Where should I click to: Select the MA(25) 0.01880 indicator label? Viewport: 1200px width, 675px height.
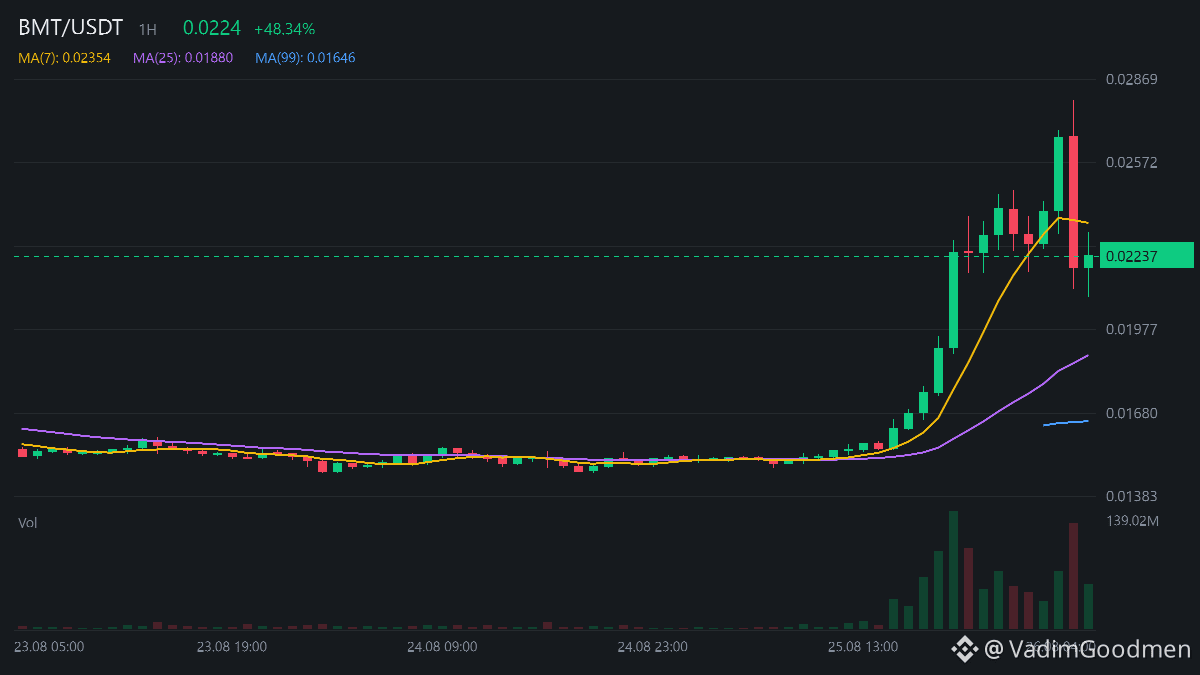[183, 58]
